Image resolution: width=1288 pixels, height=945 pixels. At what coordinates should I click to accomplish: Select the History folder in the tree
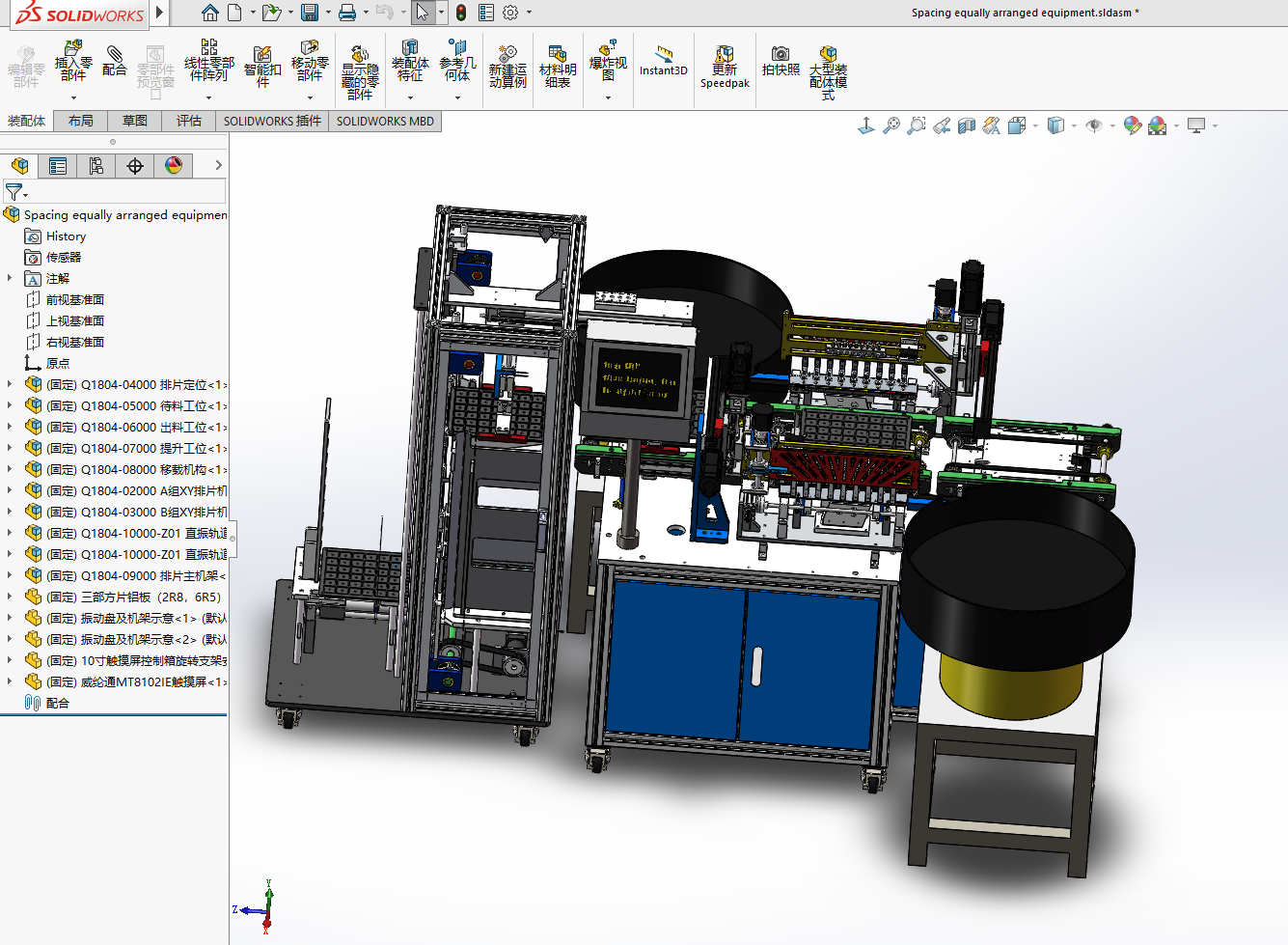click(66, 236)
